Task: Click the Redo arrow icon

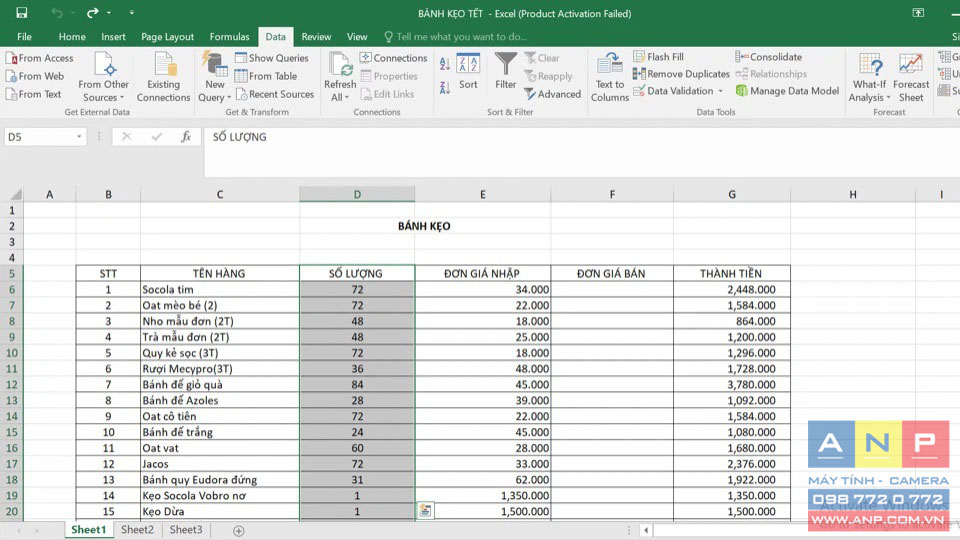Action: tap(92, 13)
